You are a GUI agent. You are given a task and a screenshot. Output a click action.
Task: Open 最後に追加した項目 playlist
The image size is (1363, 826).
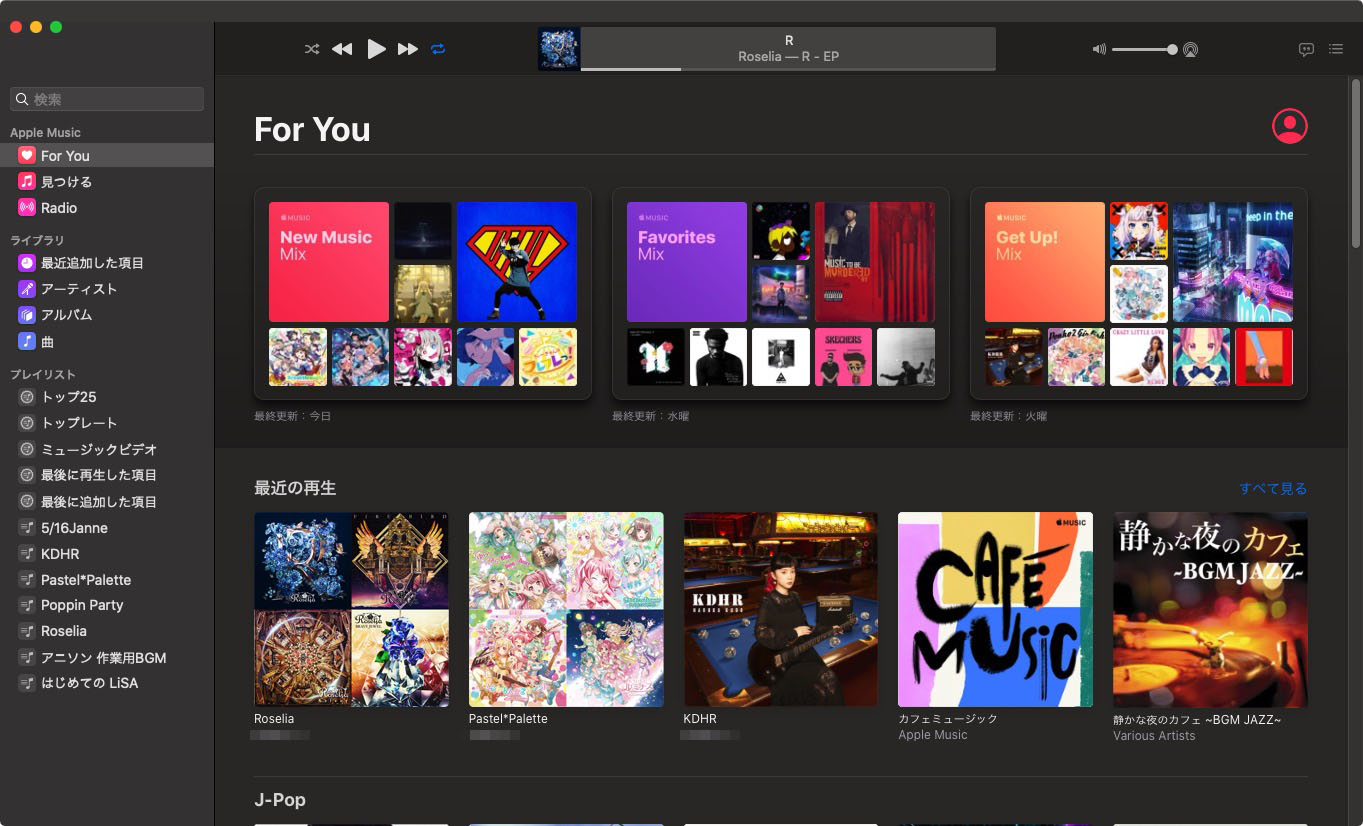click(x=107, y=502)
